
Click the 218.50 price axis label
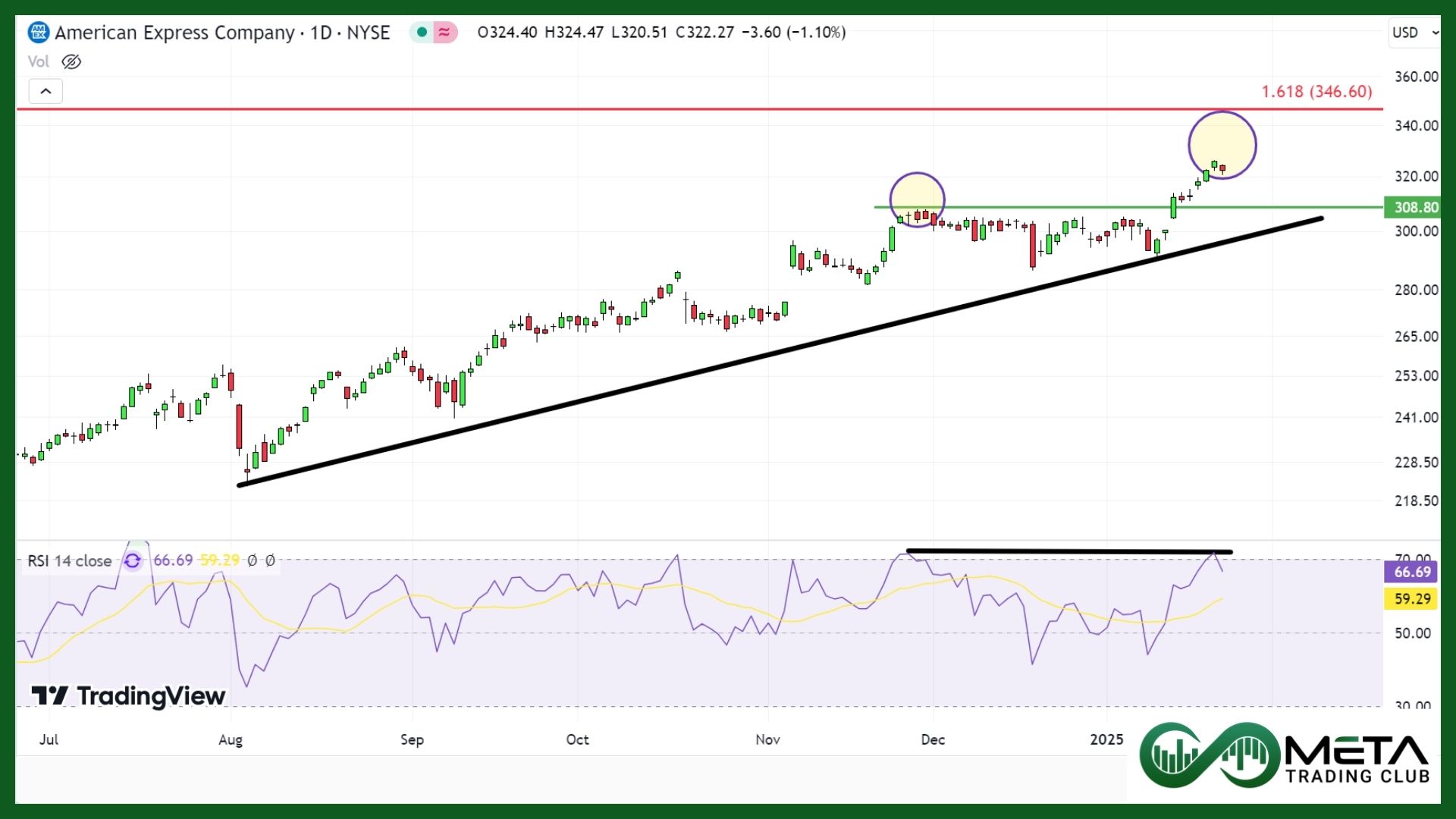pos(1416,501)
